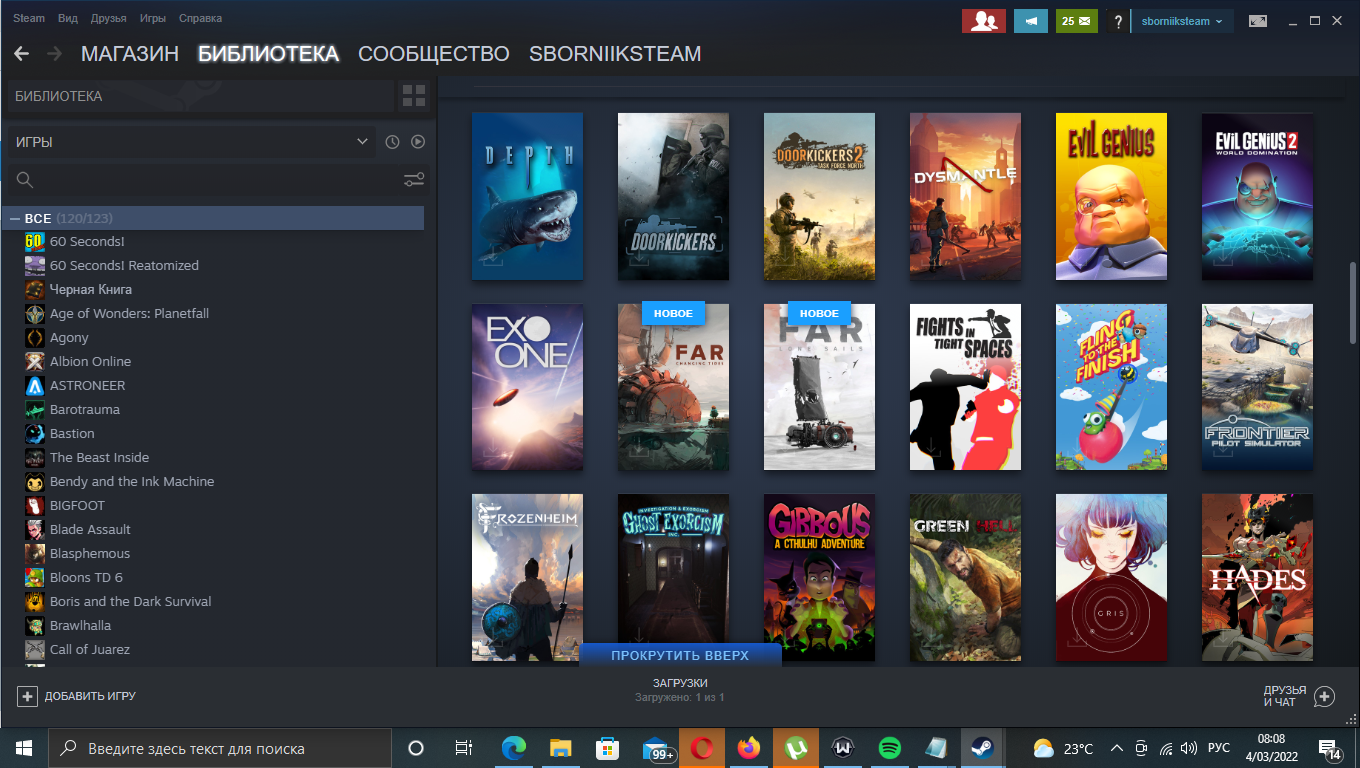Switch to Big Picture mode icon
The width and height of the screenshot is (1360, 768).
tap(1257, 21)
